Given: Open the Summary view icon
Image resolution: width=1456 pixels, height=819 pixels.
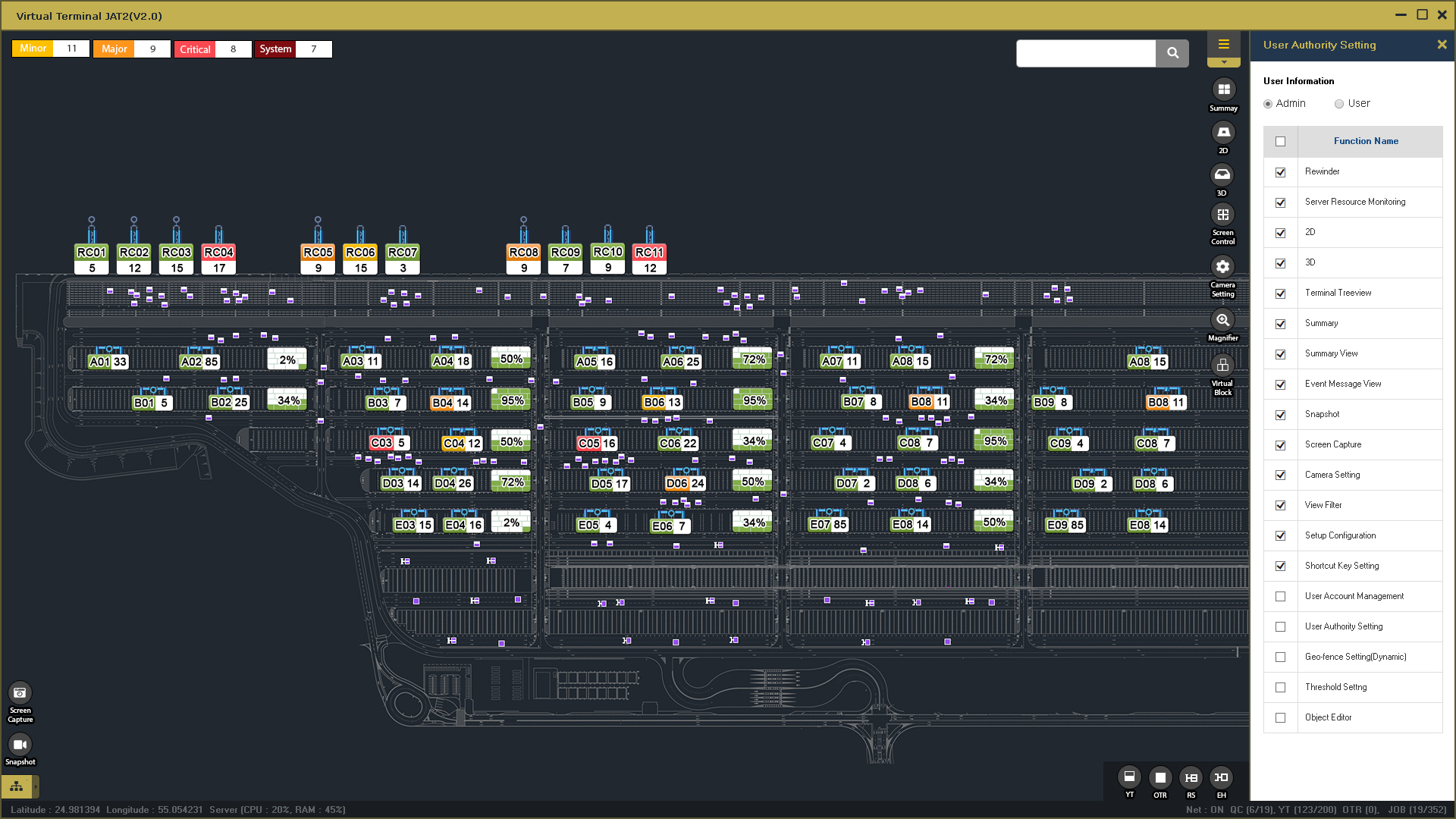Looking at the screenshot, I should pos(1223,89).
